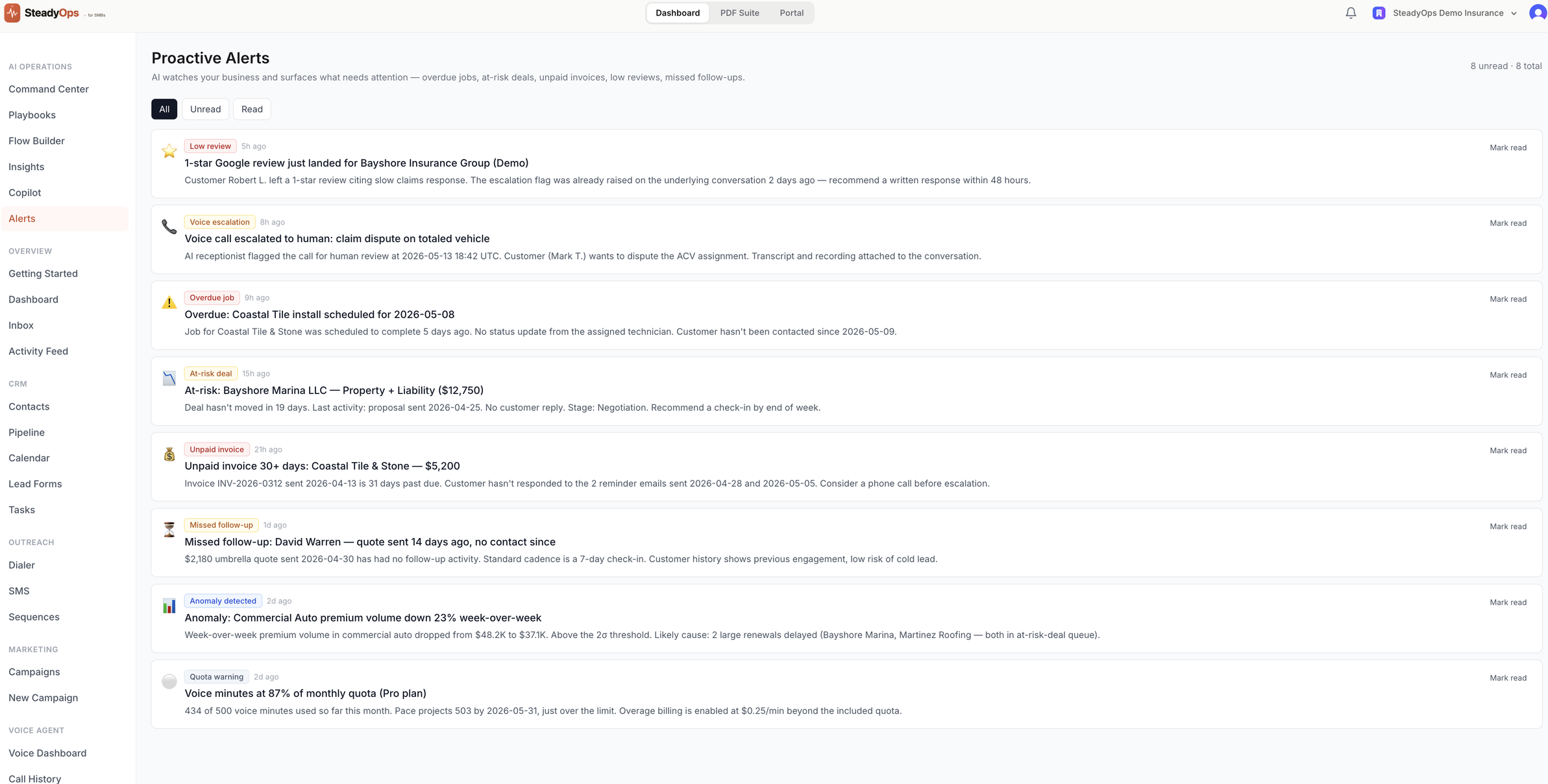This screenshot has width=1548, height=784.
Task: Mark the unpaid invoice alert read
Action: (1508, 450)
